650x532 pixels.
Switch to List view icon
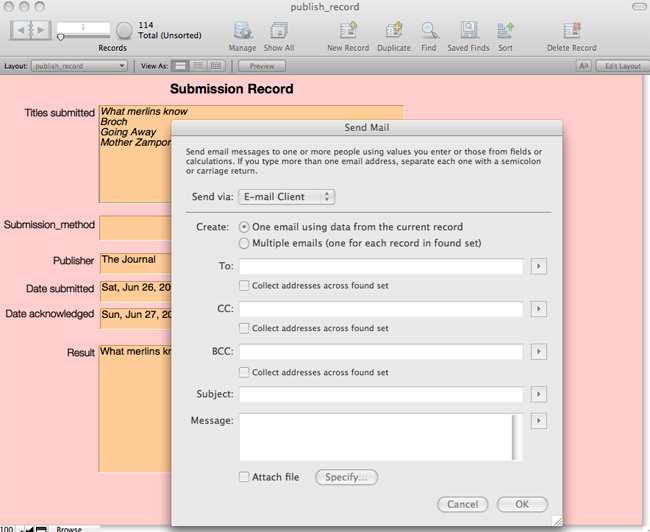198,66
